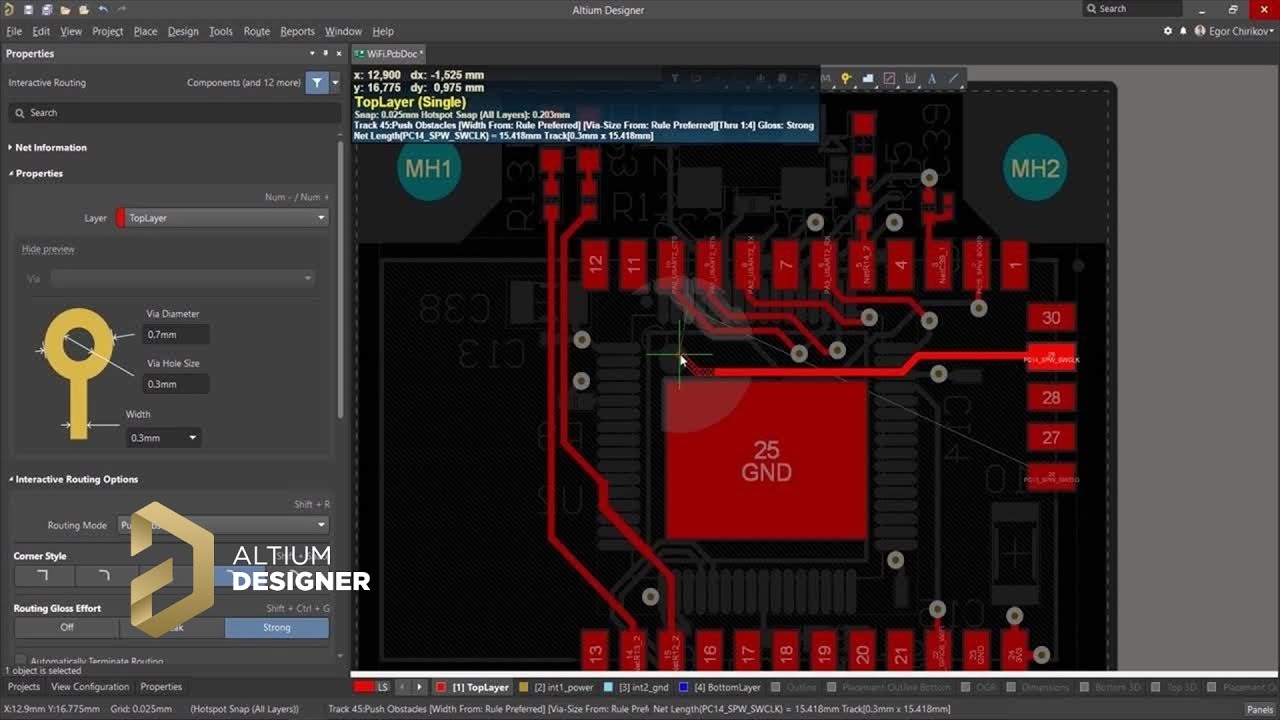Choose the first Corner Style option
Image resolution: width=1280 pixels, height=720 pixels.
42,576
